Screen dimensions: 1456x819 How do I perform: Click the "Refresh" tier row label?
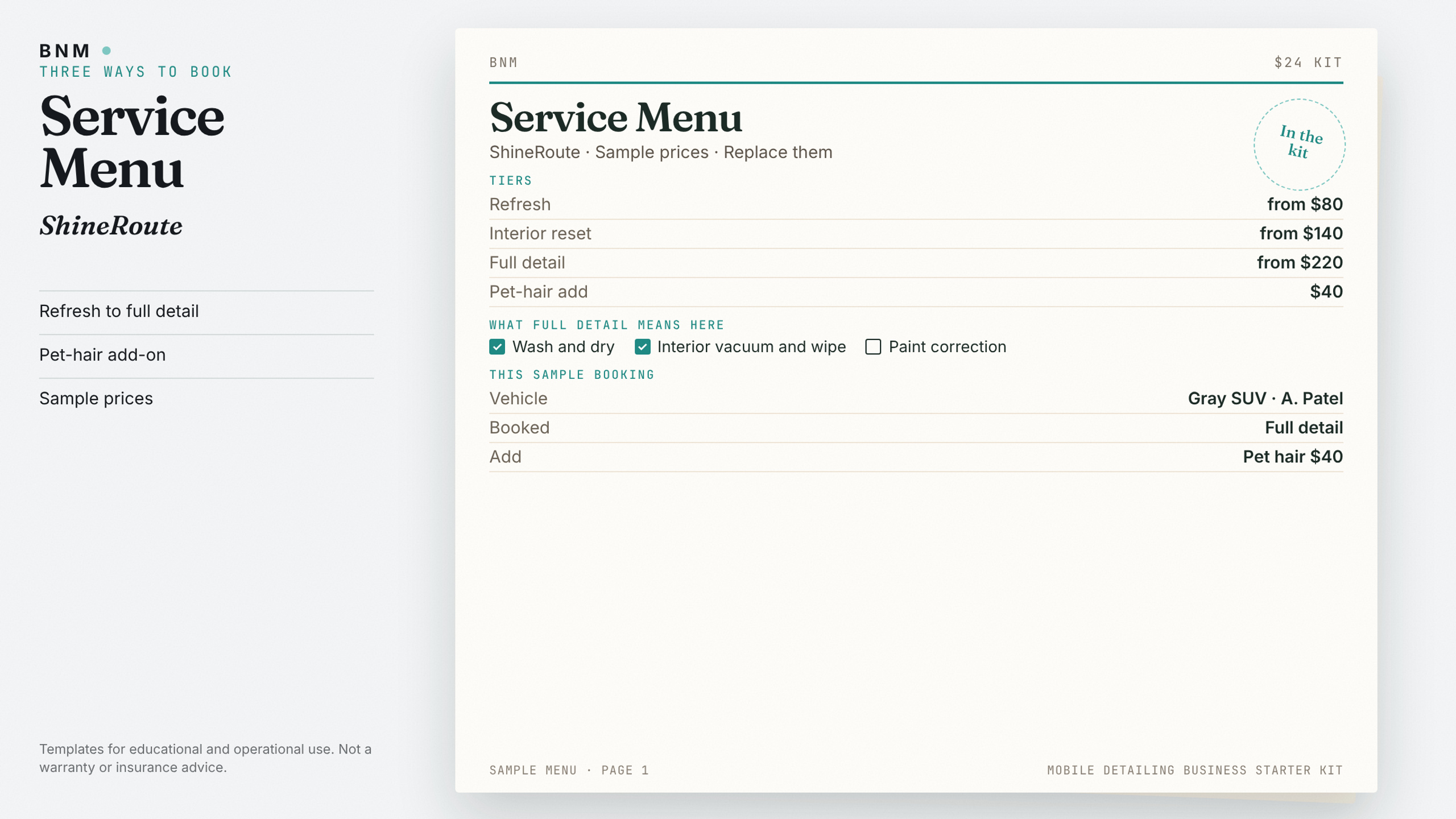[520, 204]
